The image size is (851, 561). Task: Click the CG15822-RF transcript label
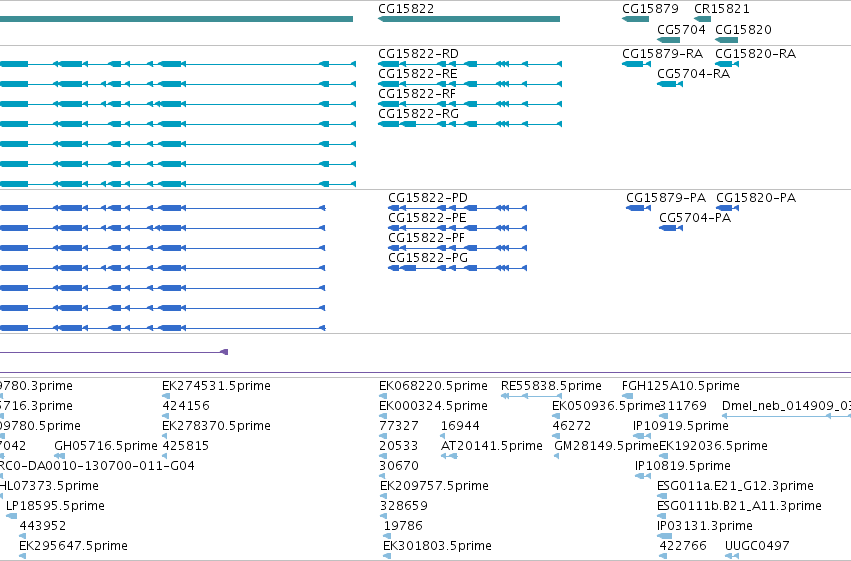point(417,94)
